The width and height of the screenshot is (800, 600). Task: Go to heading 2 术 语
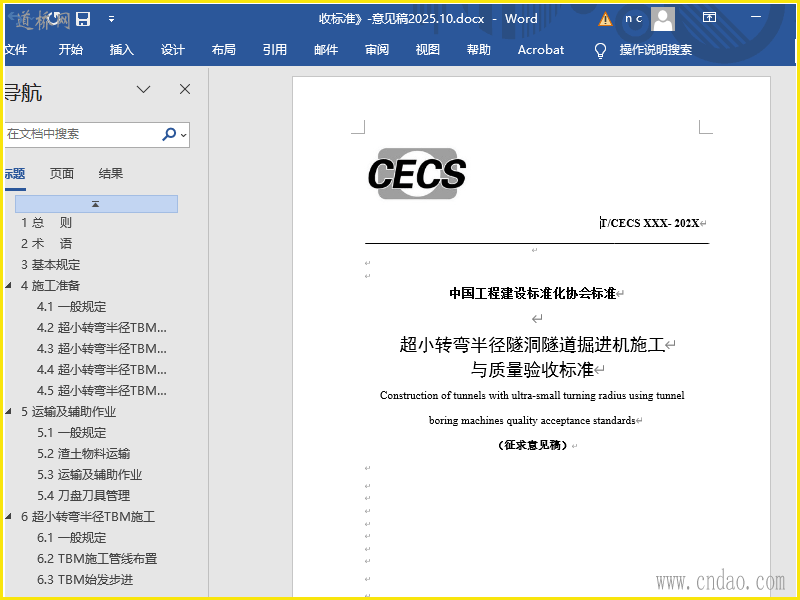pyautogui.click(x=46, y=243)
